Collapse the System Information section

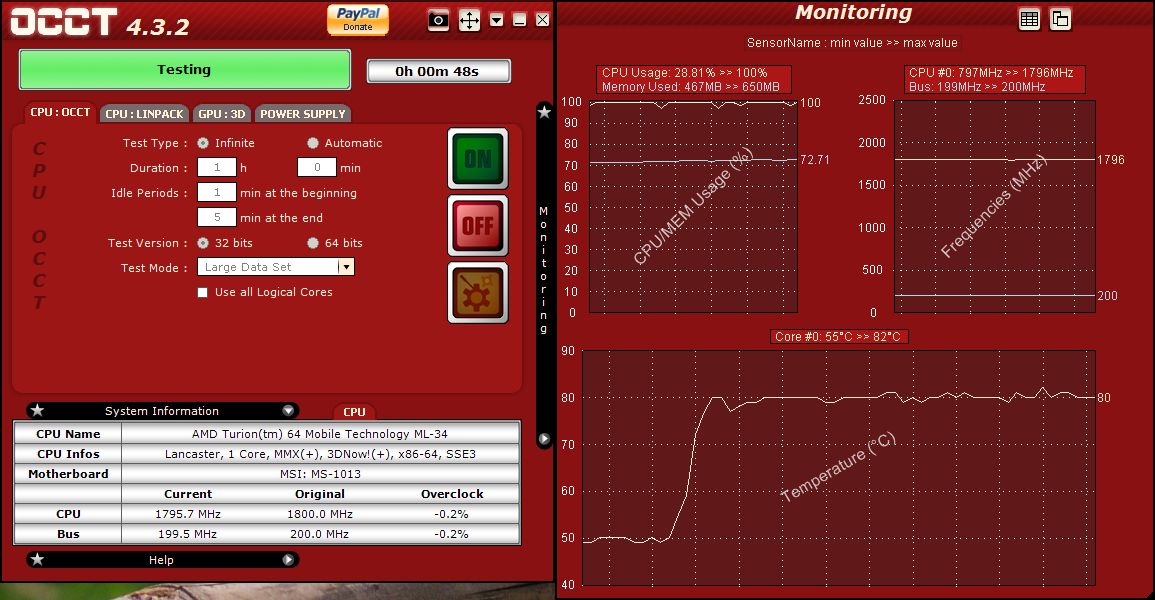tap(288, 411)
